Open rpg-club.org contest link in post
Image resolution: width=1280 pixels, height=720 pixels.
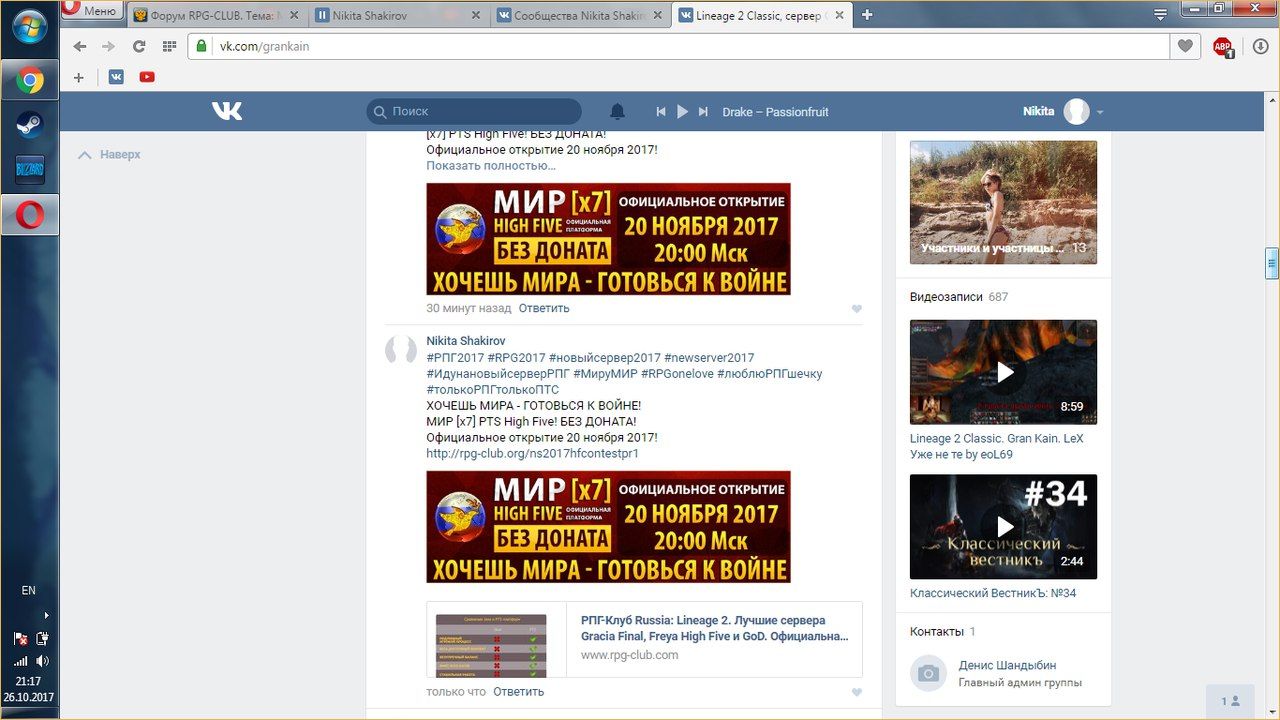pyautogui.click(x=532, y=454)
